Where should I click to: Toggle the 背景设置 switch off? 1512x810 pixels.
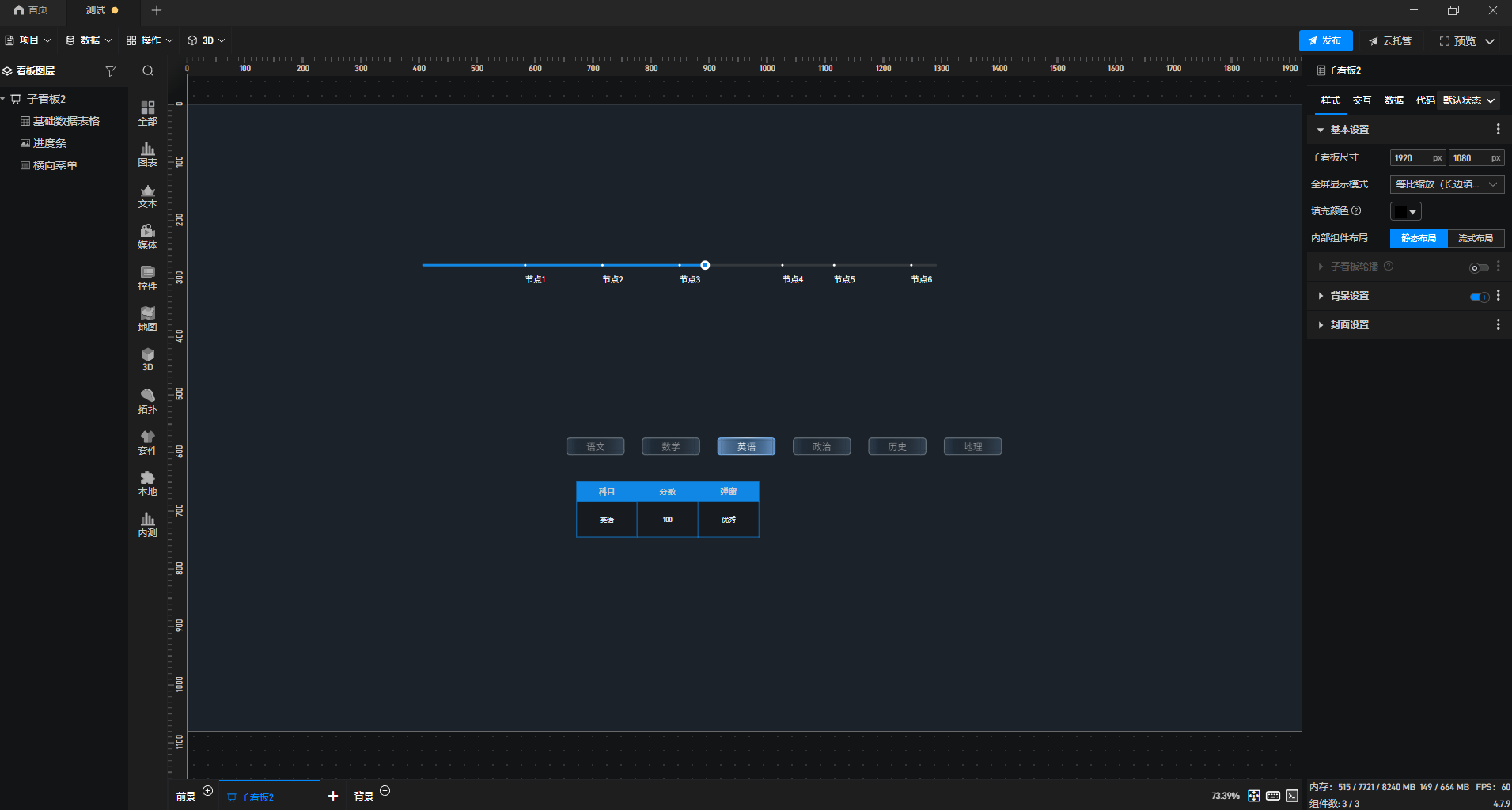tap(1479, 297)
